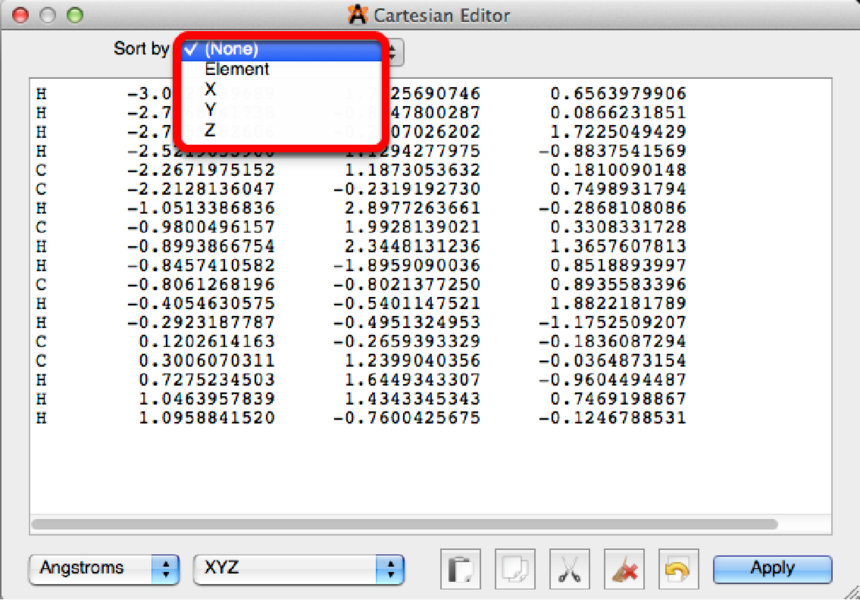Click the value 2.8977263661
This screenshot has width=860, height=600.
[412, 208]
